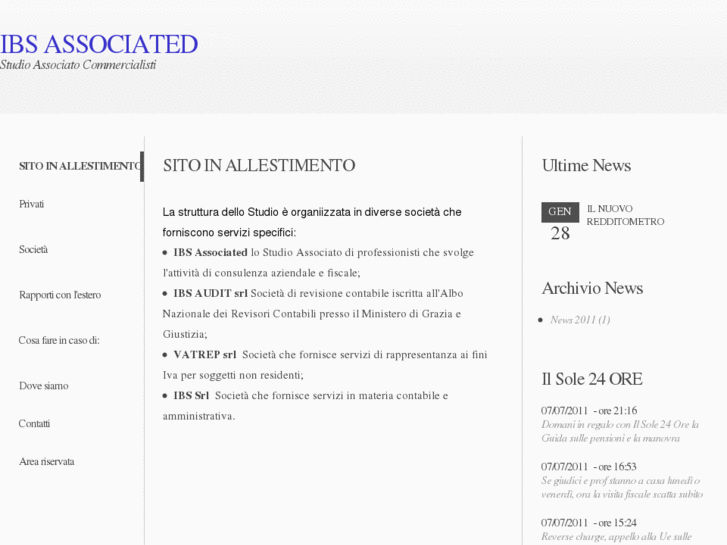The width and height of the screenshot is (727, 545).
Task: Open the Privati menu item
Action: (32, 204)
